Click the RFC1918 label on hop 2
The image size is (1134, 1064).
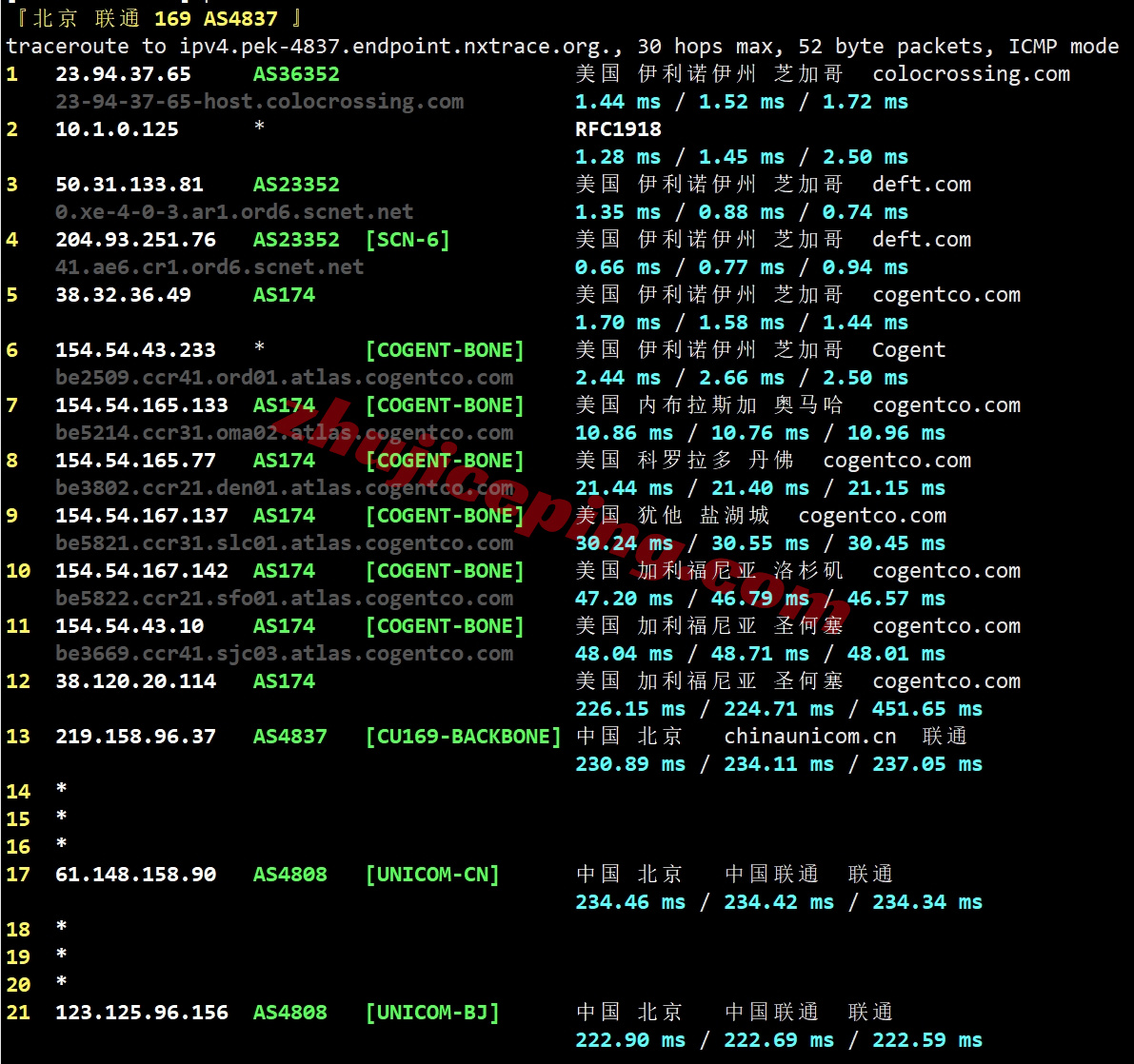(x=618, y=130)
